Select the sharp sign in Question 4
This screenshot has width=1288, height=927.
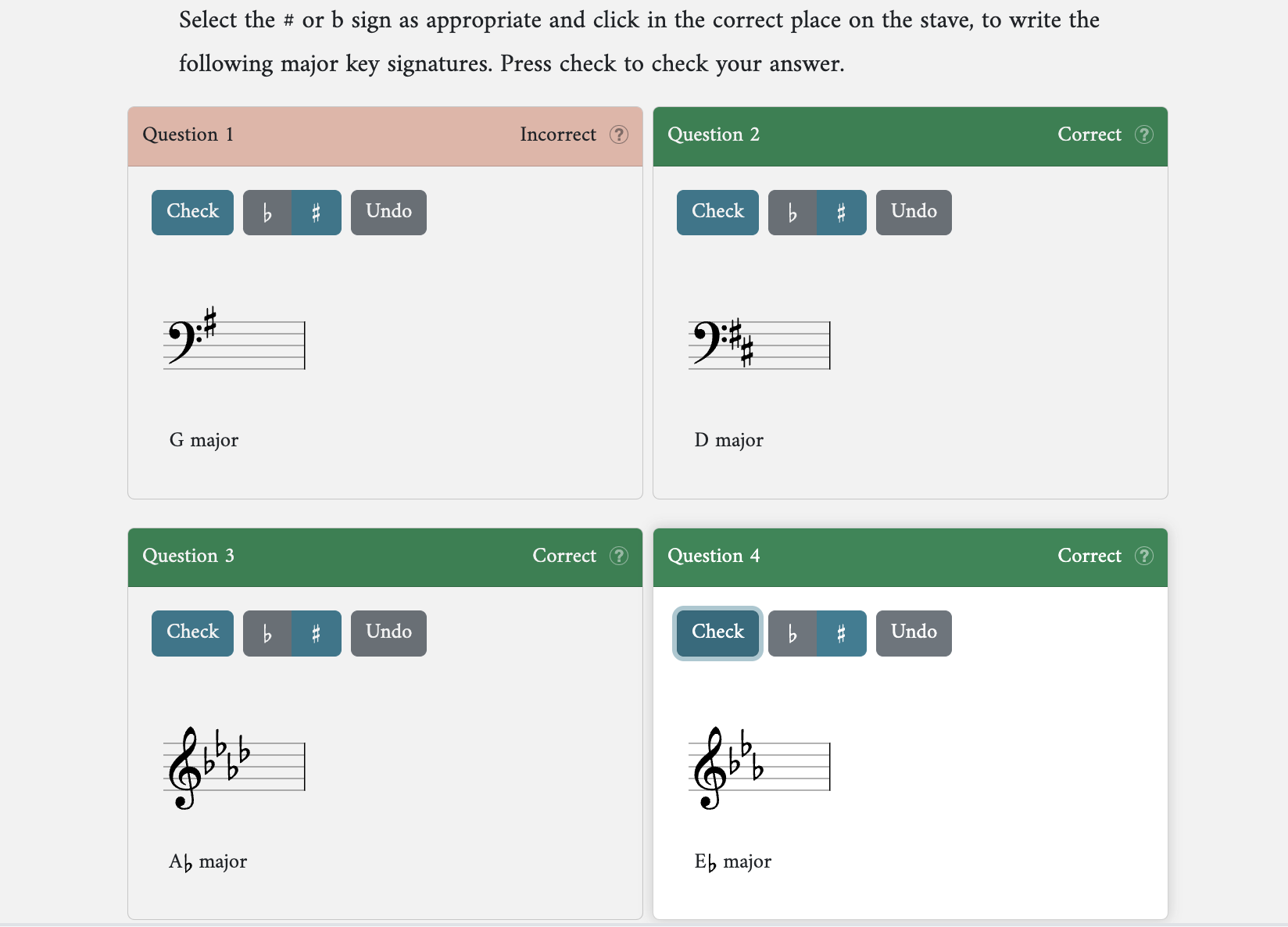pyautogui.click(x=842, y=633)
